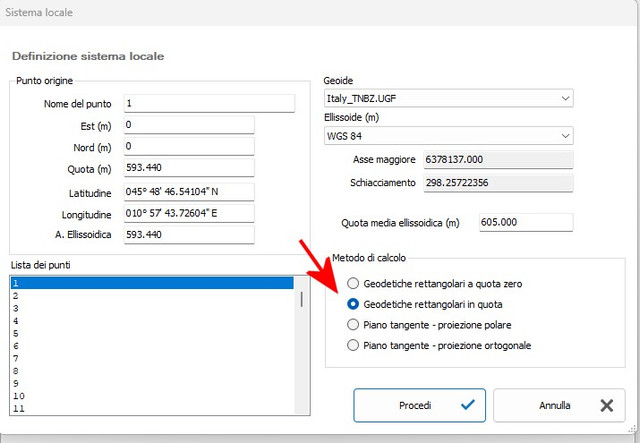Click the Quota (m) input field
The width and height of the screenshot is (640, 443).
(189, 168)
